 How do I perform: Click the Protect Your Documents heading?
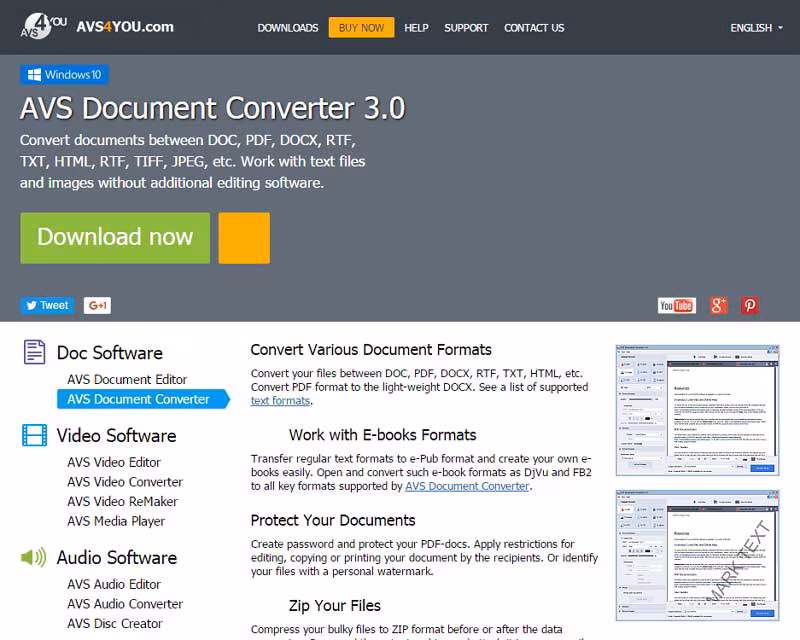(x=333, y=520)
